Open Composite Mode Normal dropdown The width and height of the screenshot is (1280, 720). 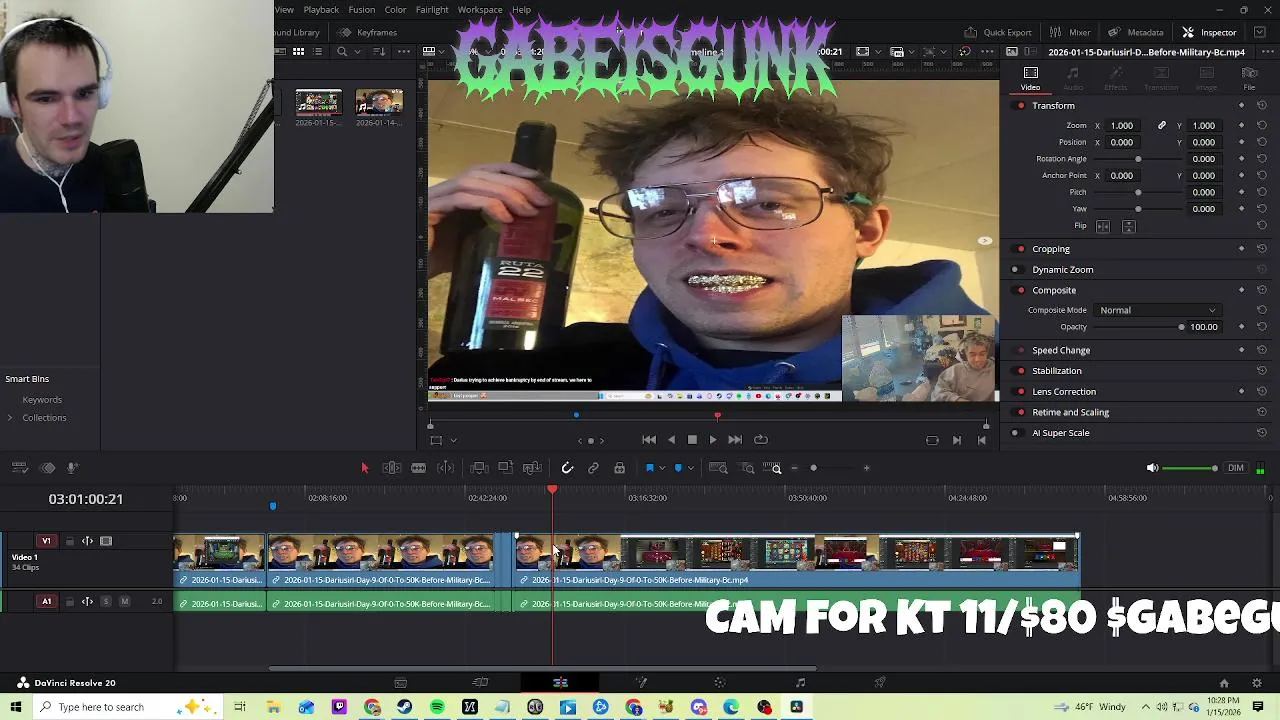pos(1158,310)
